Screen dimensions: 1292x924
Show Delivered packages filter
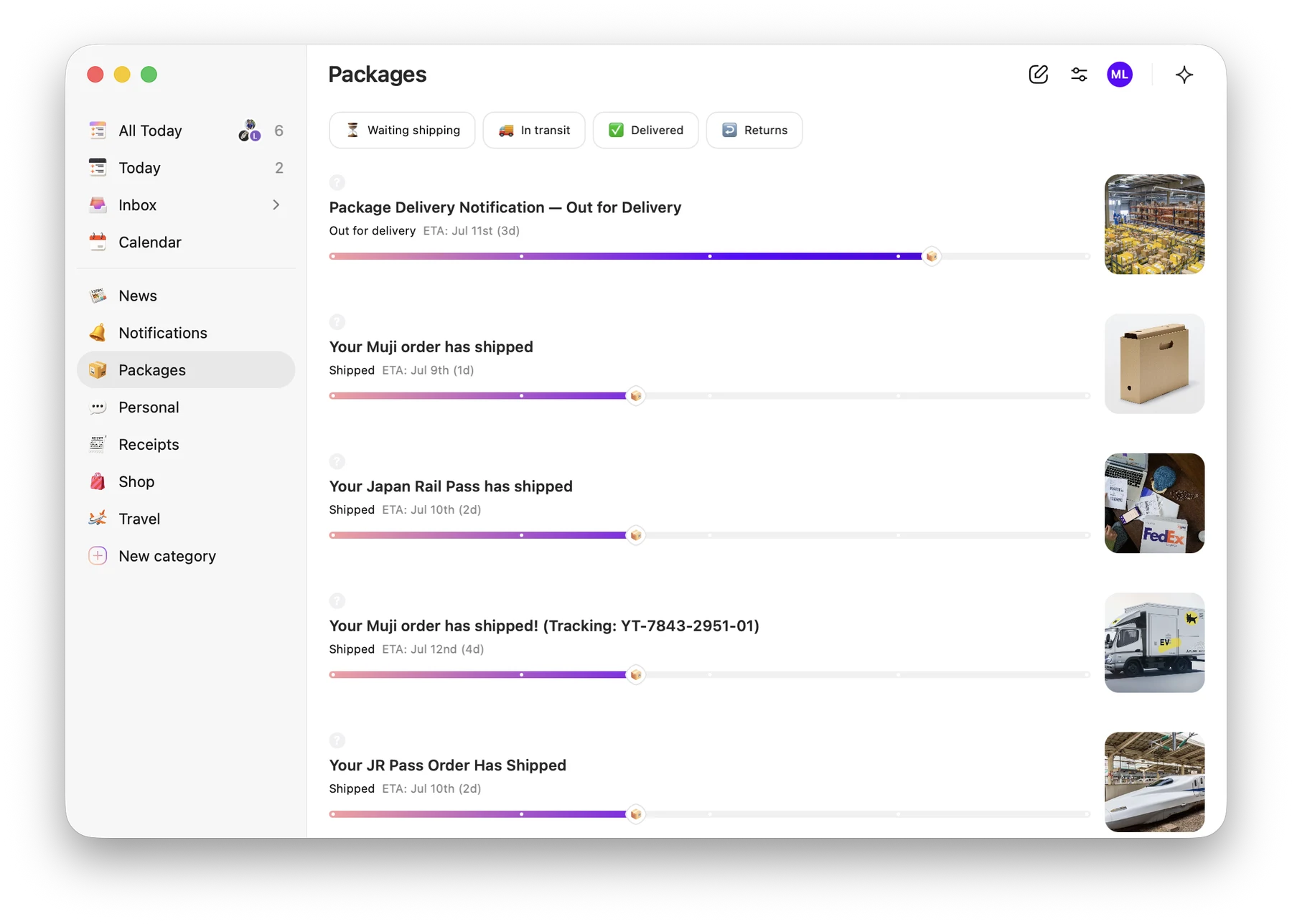tap(645, 130)
